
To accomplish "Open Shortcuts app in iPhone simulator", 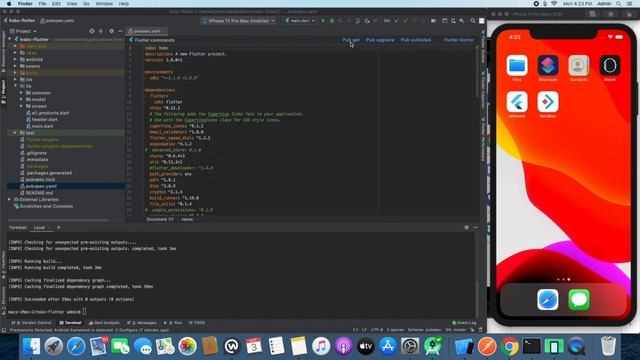I will pyautogui.click(x=548, y=65).
